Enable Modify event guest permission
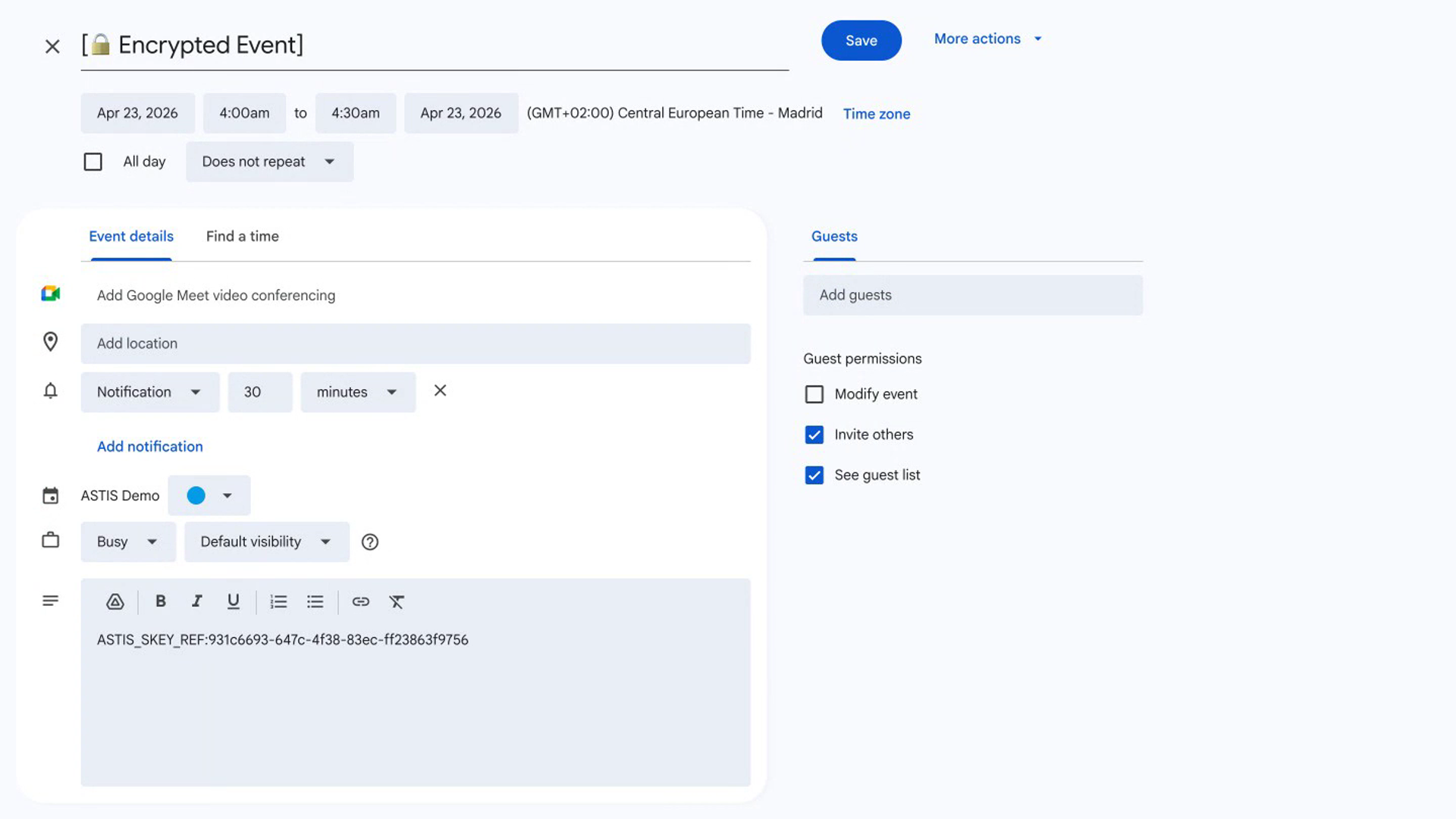The height and width of the screenshot is (819, 1456). pos(814,394)
